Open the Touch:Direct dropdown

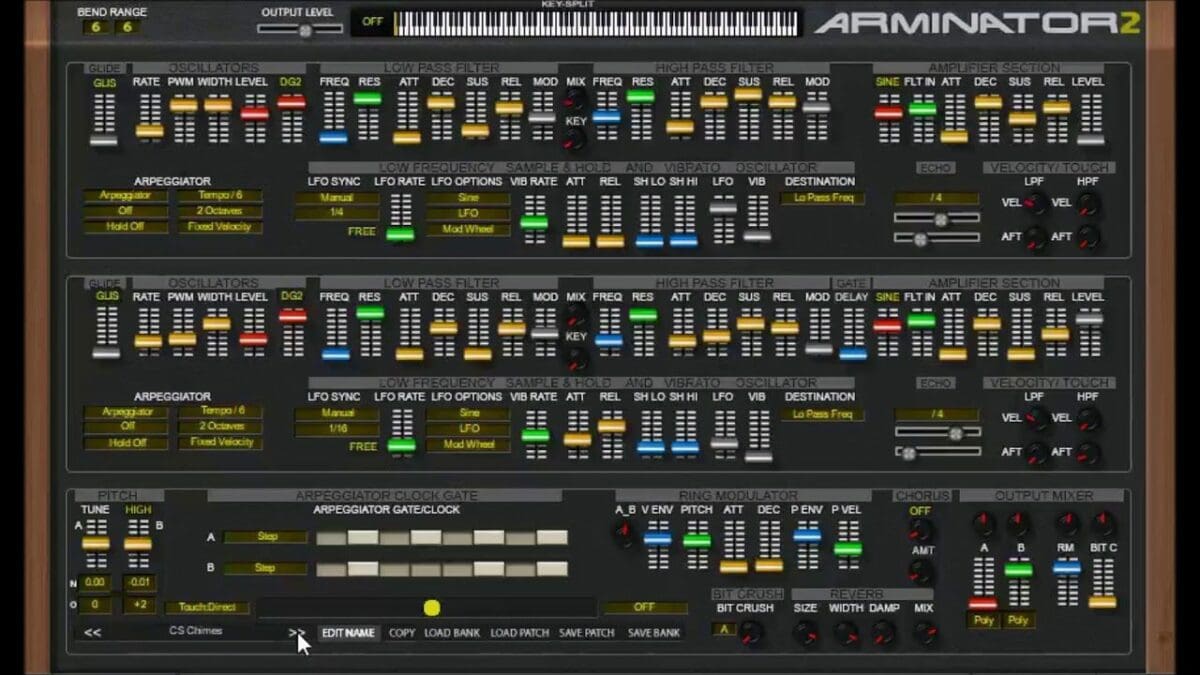207,607
